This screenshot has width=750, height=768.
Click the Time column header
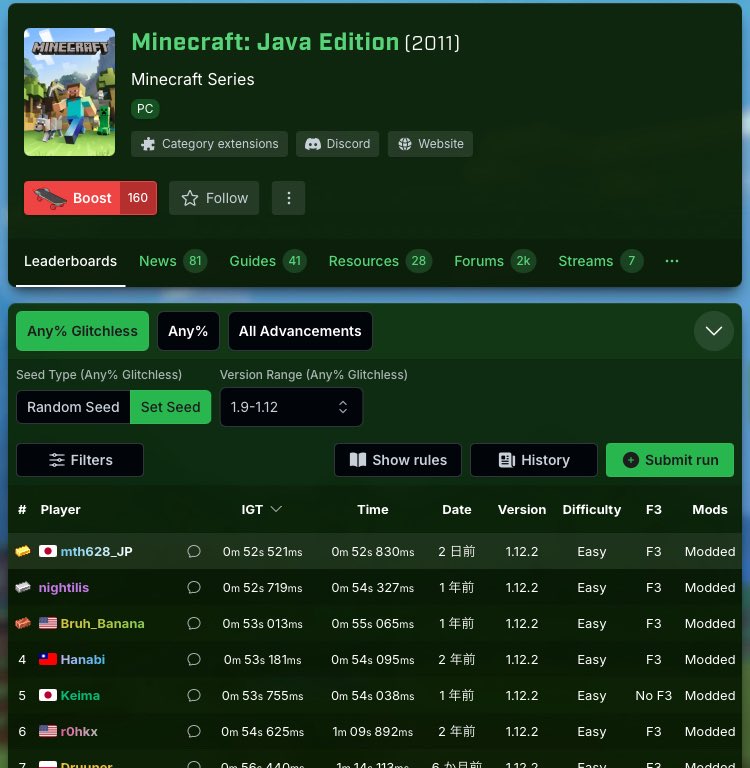coord(372,509)
